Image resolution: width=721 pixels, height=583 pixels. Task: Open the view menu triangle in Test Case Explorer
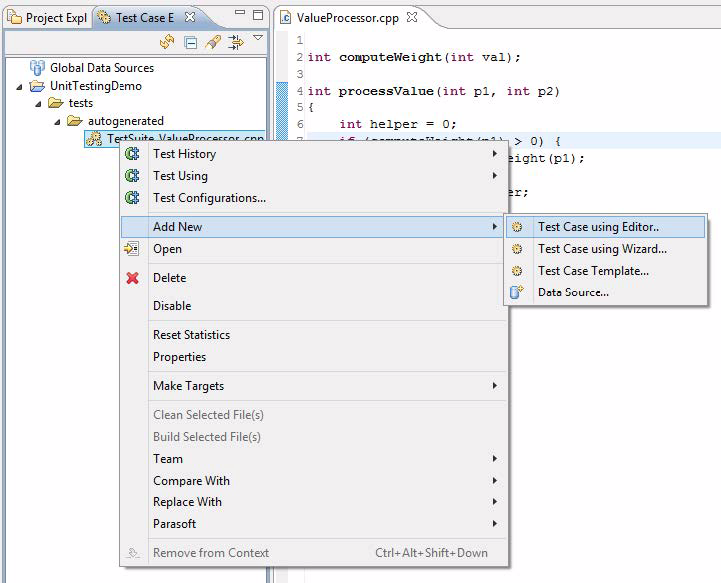pyautogui.click(x=258, y=38)
